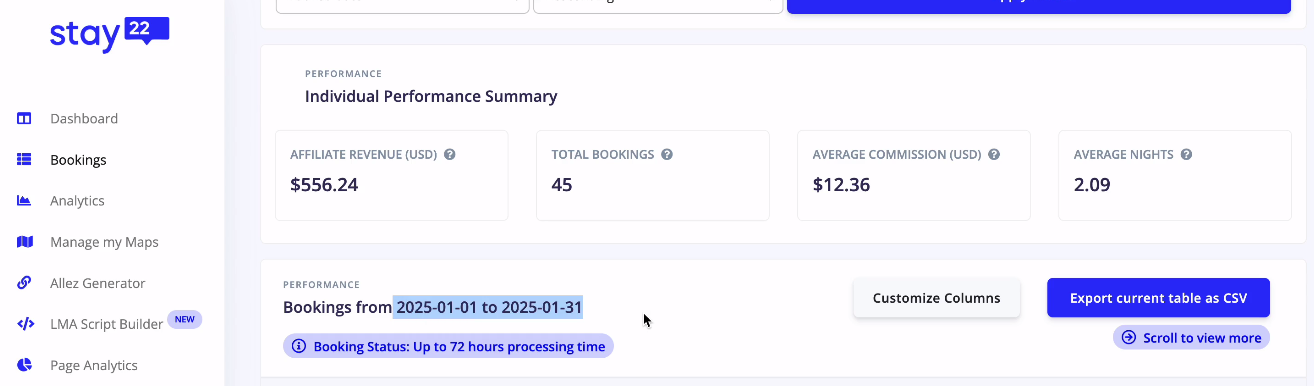Open the Analytics chart icon

[25, 201]
